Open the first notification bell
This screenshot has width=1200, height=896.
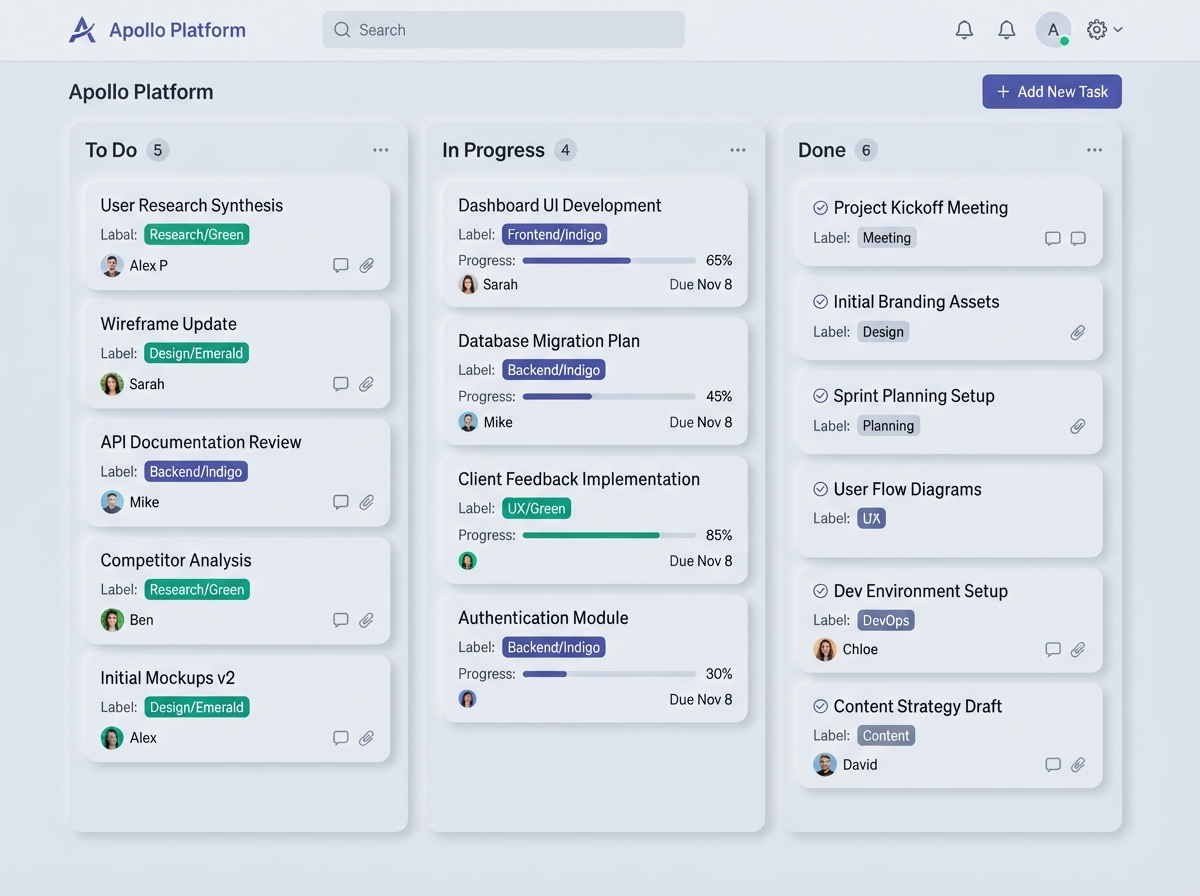[964, 30]
